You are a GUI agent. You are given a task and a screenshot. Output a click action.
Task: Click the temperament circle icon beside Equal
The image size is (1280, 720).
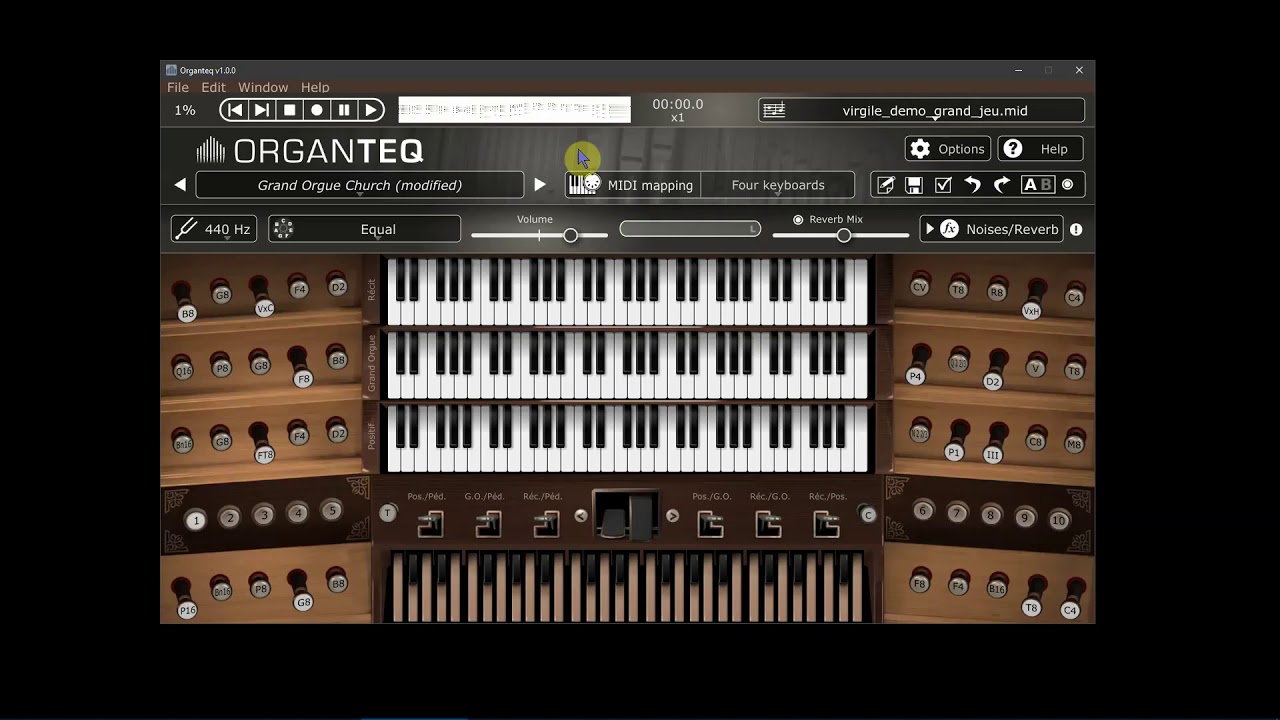point(283,229)
